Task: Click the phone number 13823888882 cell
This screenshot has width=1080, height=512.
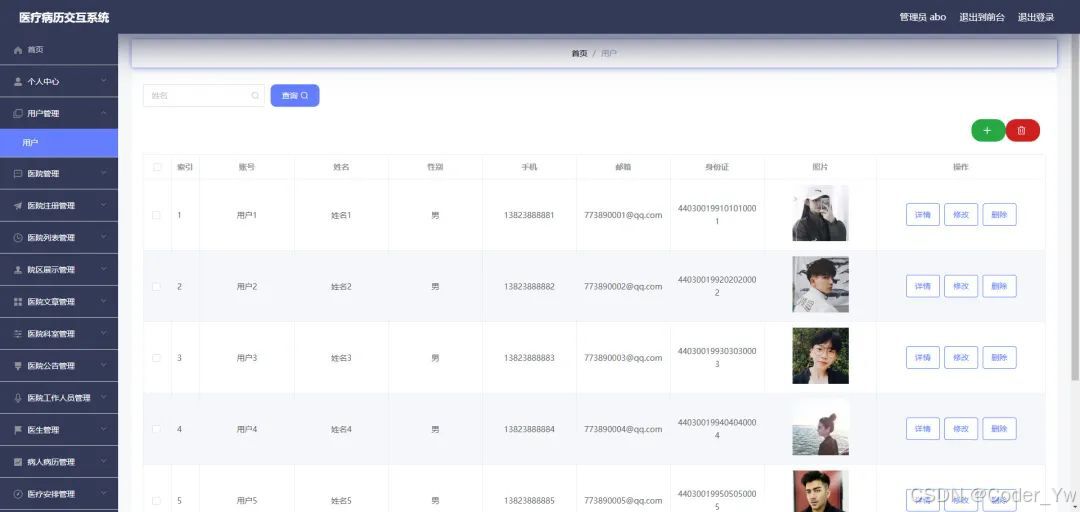Action: click(x=529, y=287)
